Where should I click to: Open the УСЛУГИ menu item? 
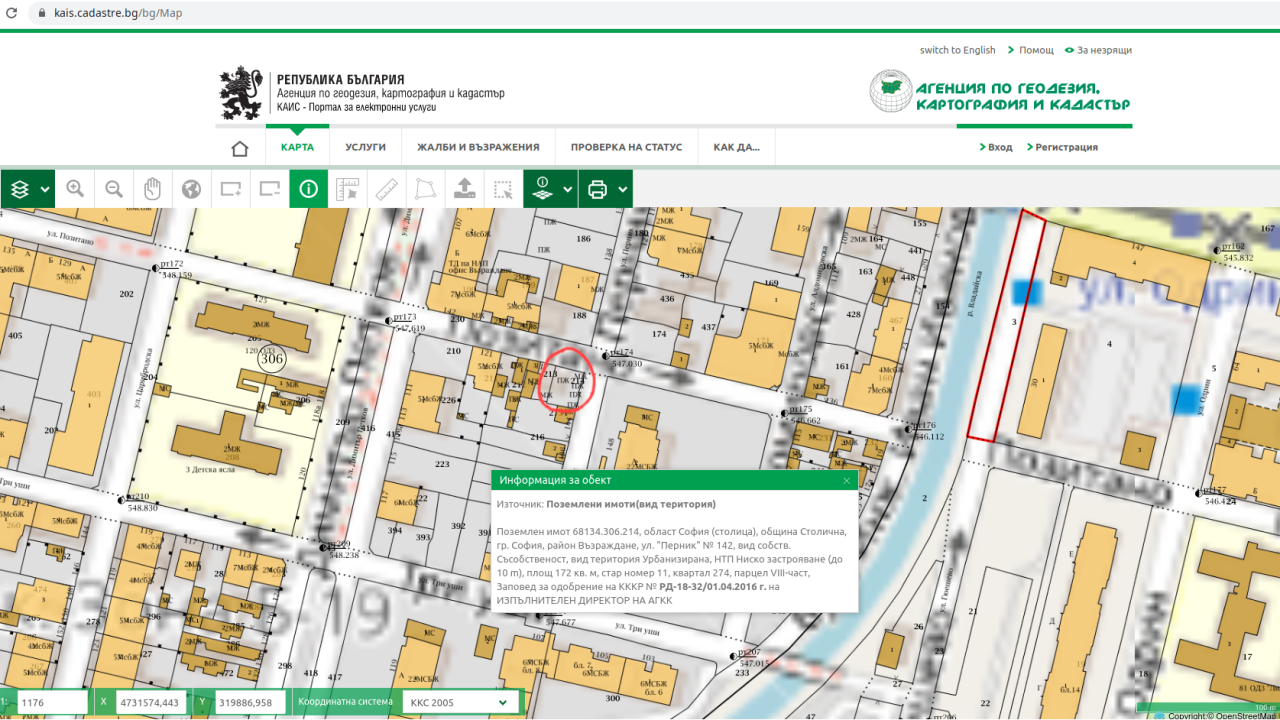click(x=365, y=147)
